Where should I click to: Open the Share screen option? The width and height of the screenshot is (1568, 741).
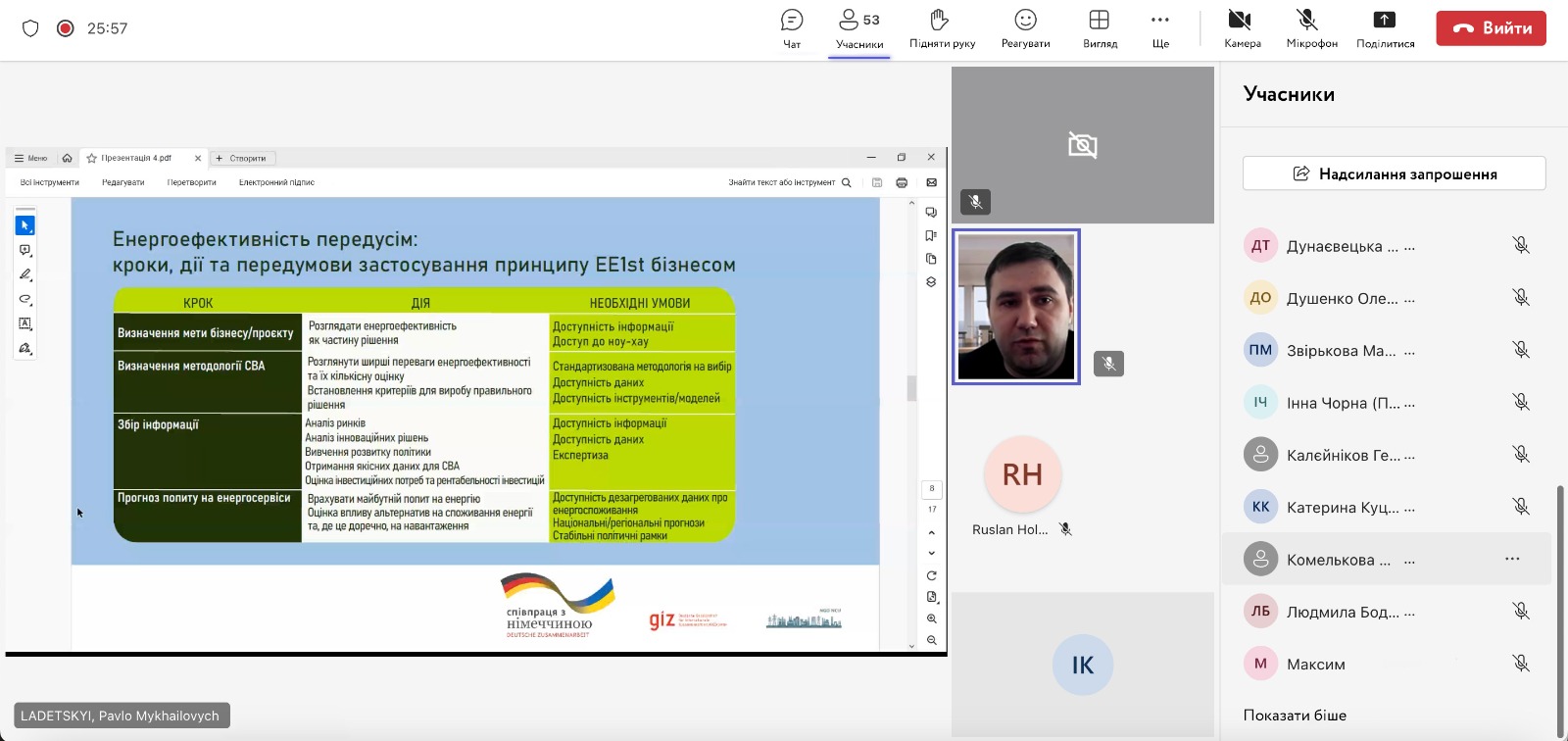pos(1385,28)
